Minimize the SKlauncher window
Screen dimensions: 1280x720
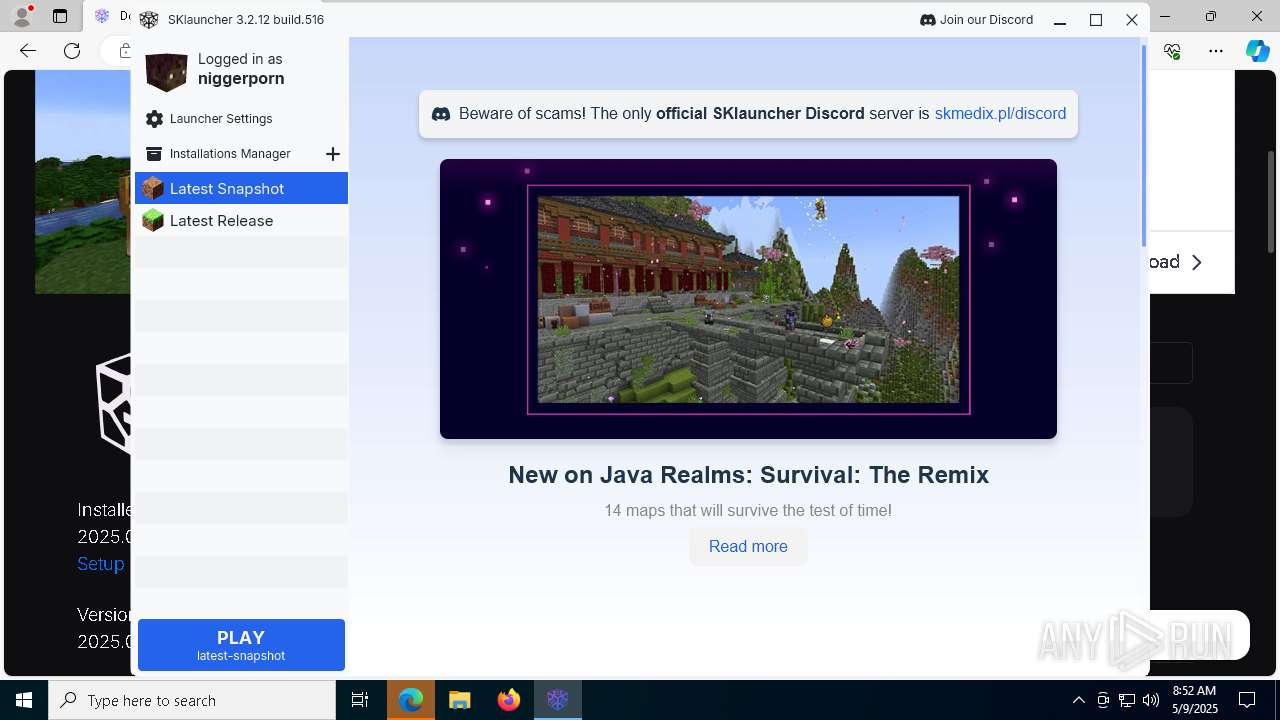tap(1060, 20)
